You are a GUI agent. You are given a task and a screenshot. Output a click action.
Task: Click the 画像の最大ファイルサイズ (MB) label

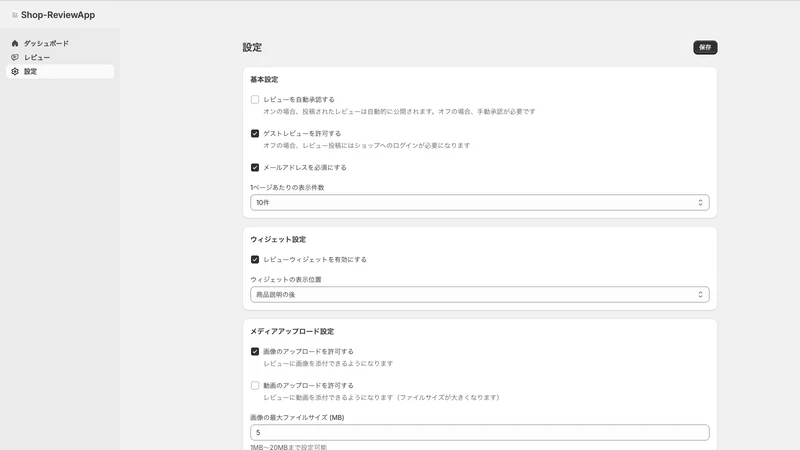(297, 417)
